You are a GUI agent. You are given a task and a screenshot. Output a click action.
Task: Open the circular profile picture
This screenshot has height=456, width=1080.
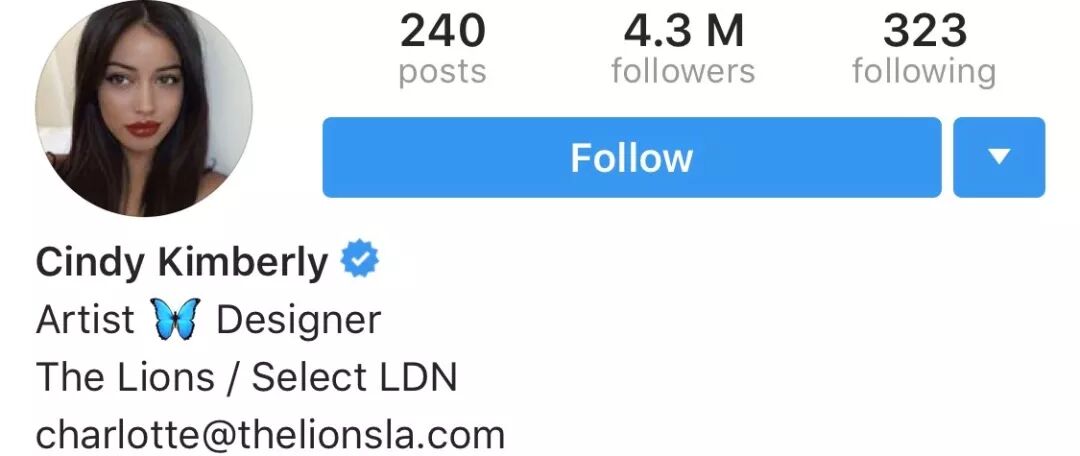point(144,108)
